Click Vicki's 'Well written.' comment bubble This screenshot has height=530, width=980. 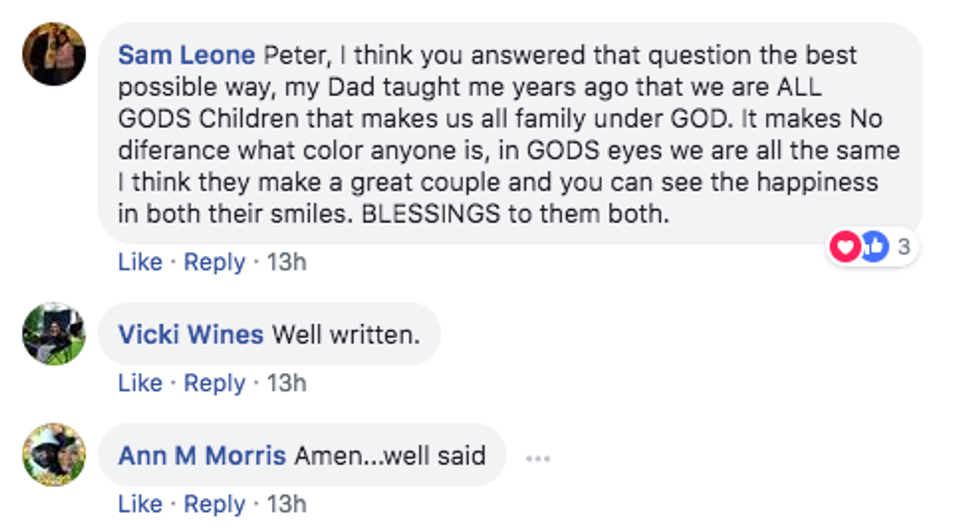tap(346, 334)
